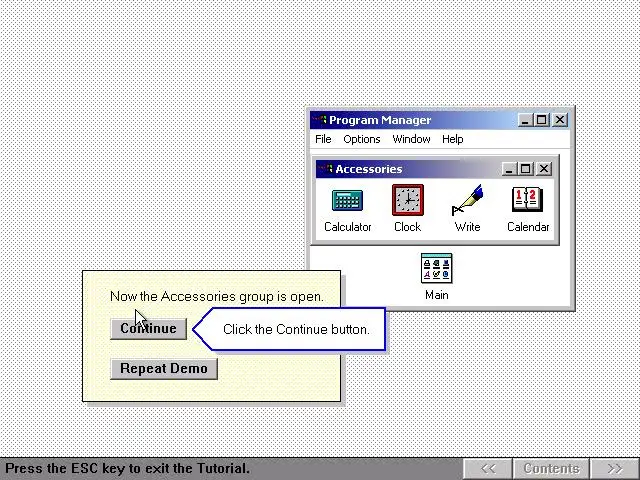
Task: Select the Main group icon
Action: pos(436,268)
